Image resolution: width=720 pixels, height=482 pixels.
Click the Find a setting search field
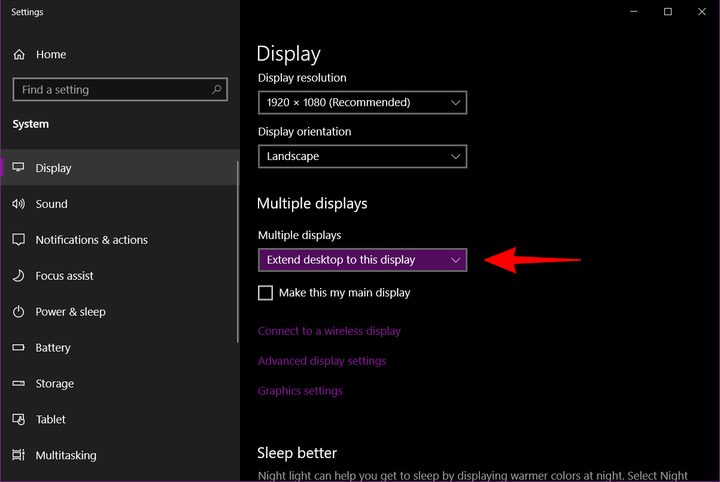(x=120, y=90)
